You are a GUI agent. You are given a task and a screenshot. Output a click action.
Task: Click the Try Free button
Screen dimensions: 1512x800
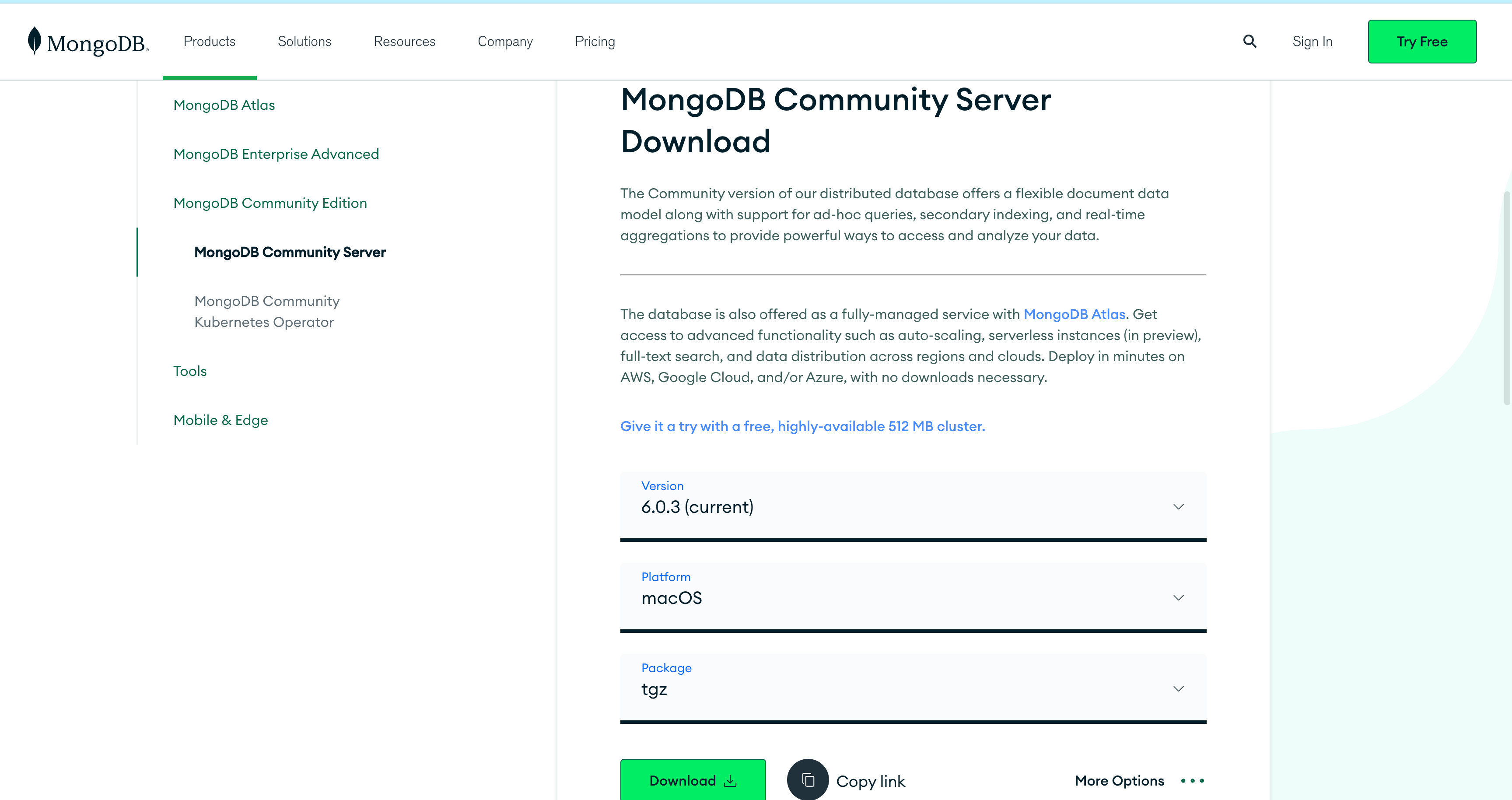tap(1422, 42)
